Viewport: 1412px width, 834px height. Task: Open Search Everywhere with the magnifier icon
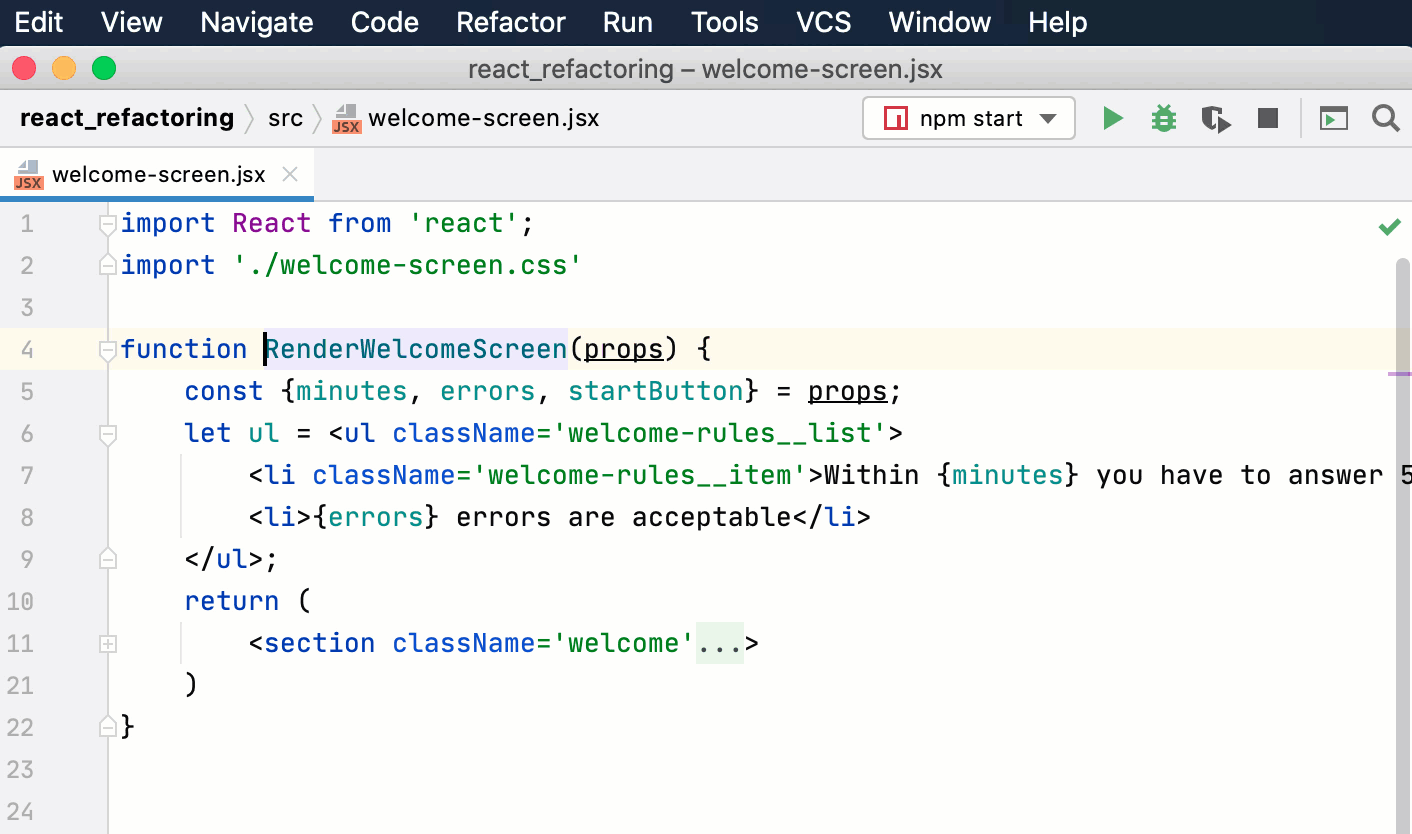[1386, 118]
